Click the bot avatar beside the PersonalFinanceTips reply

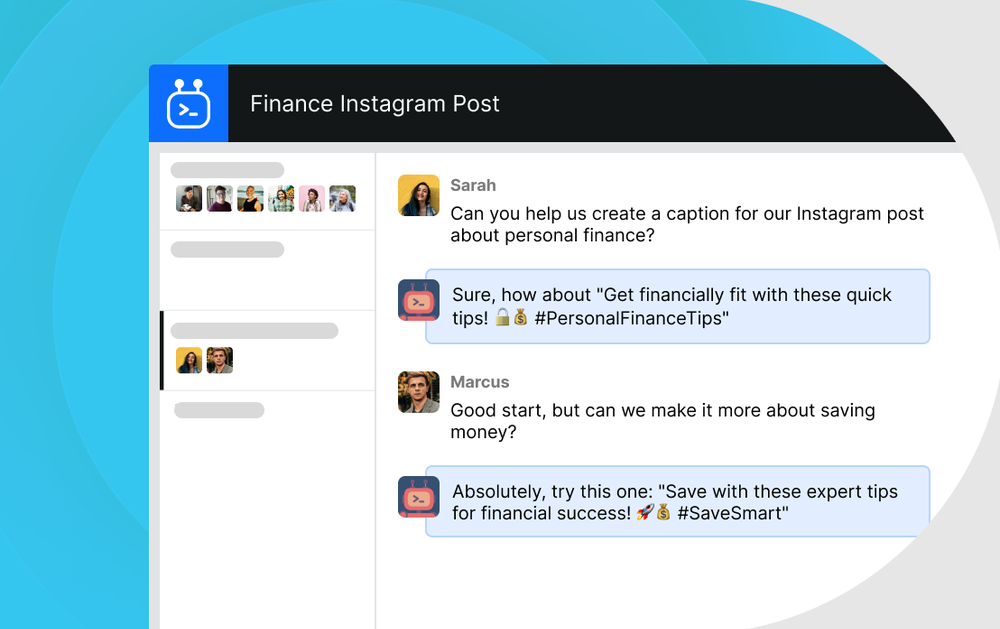click(419, 300)
